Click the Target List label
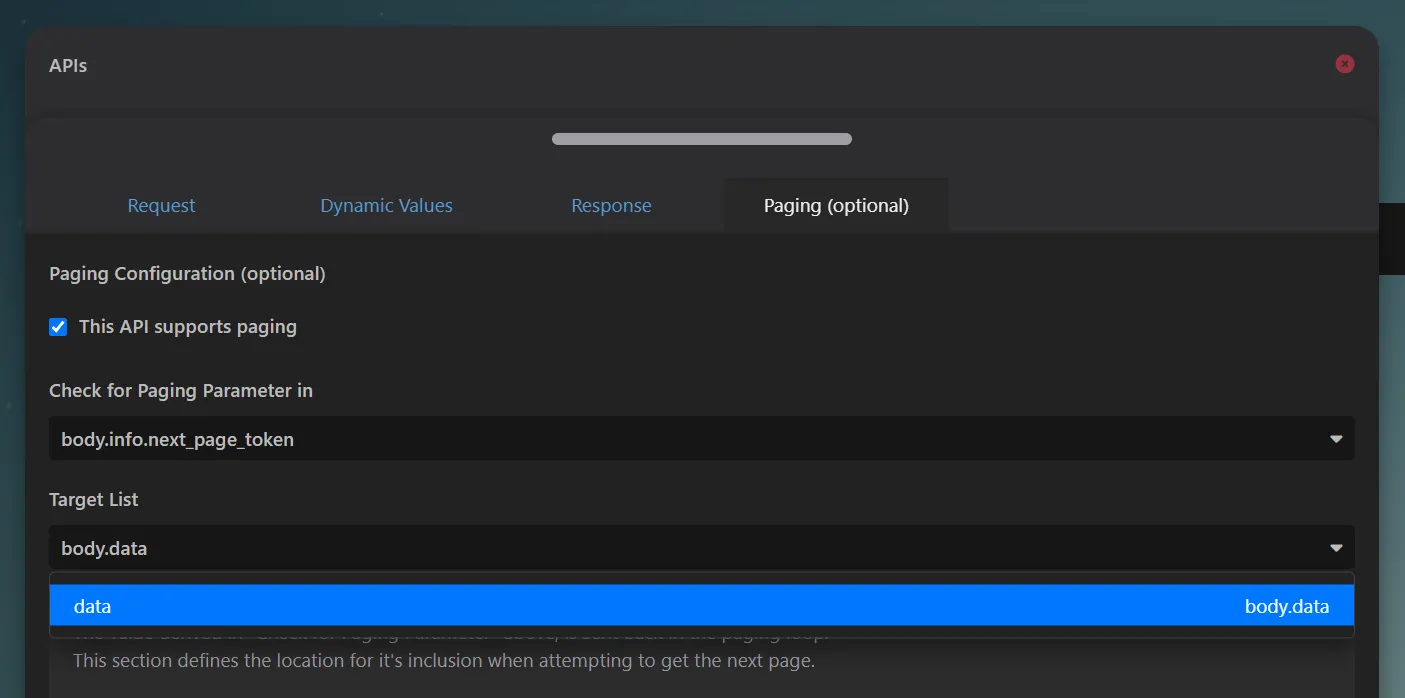 (94, 499)
